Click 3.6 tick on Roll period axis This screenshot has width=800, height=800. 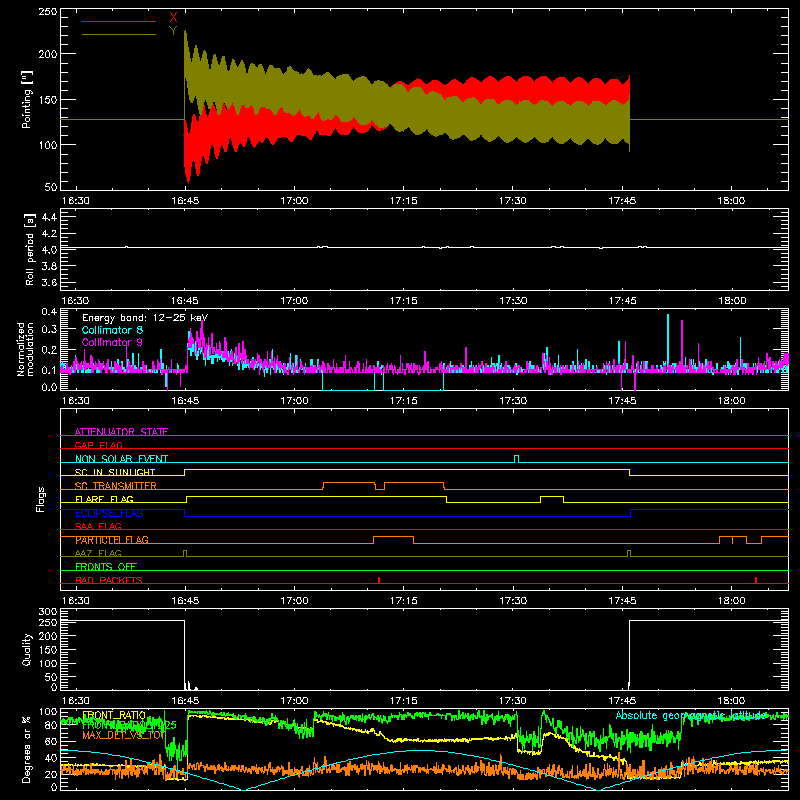(x=49, y=282)
